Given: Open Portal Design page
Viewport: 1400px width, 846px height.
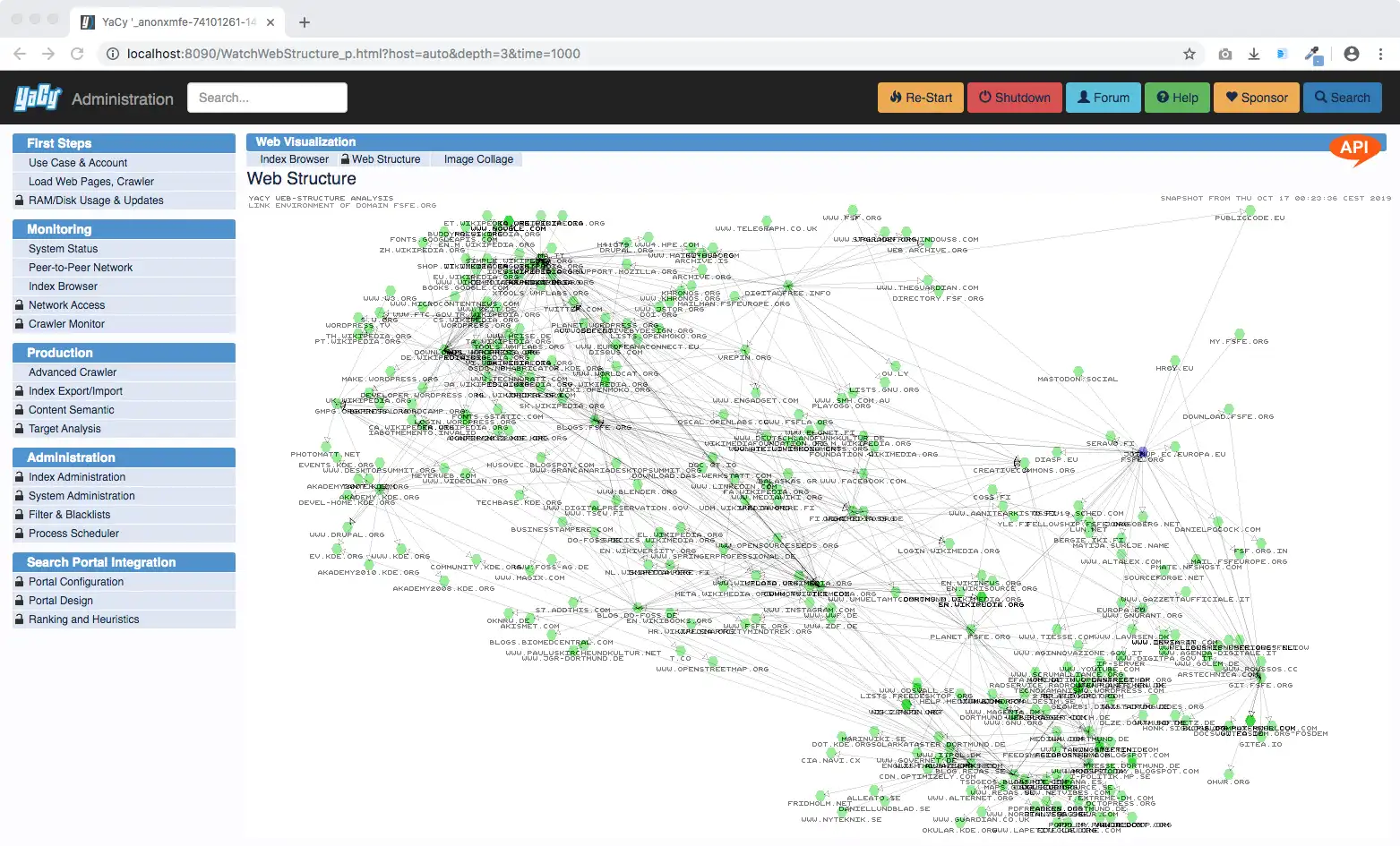Looking at the screenshot, I should point(125,601).
